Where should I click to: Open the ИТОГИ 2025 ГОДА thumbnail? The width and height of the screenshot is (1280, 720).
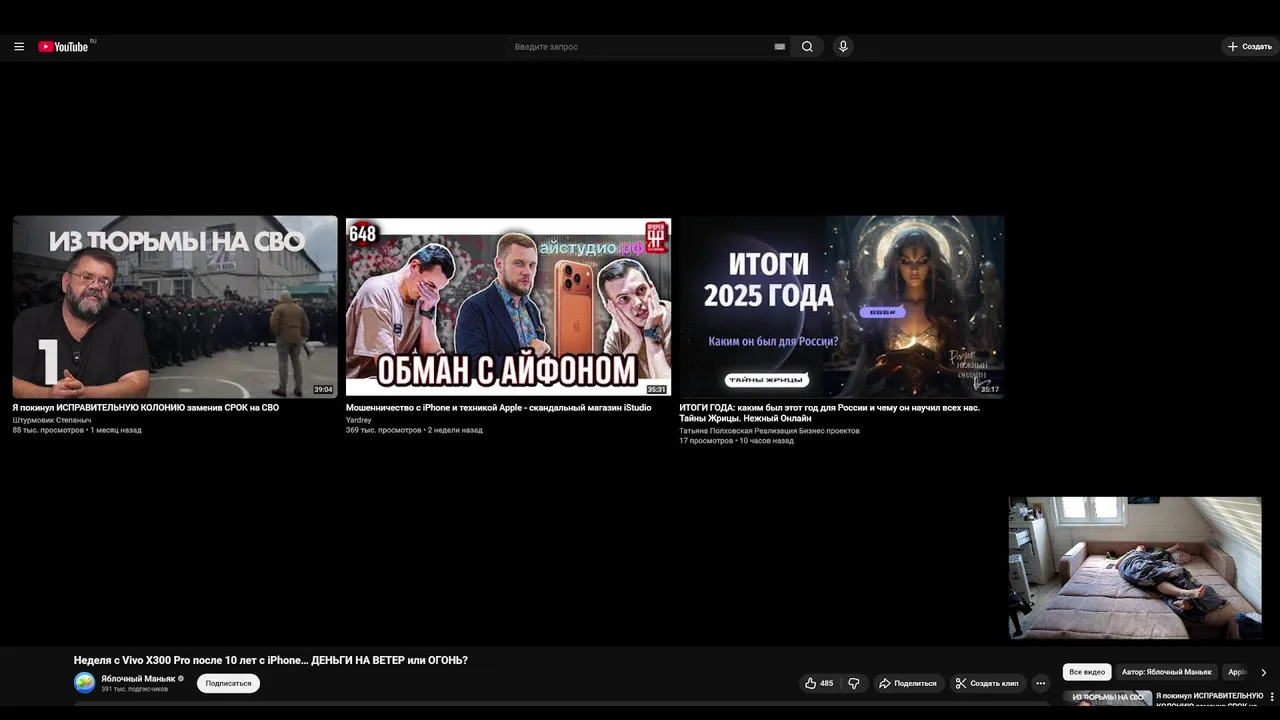(x=841, y=307)
